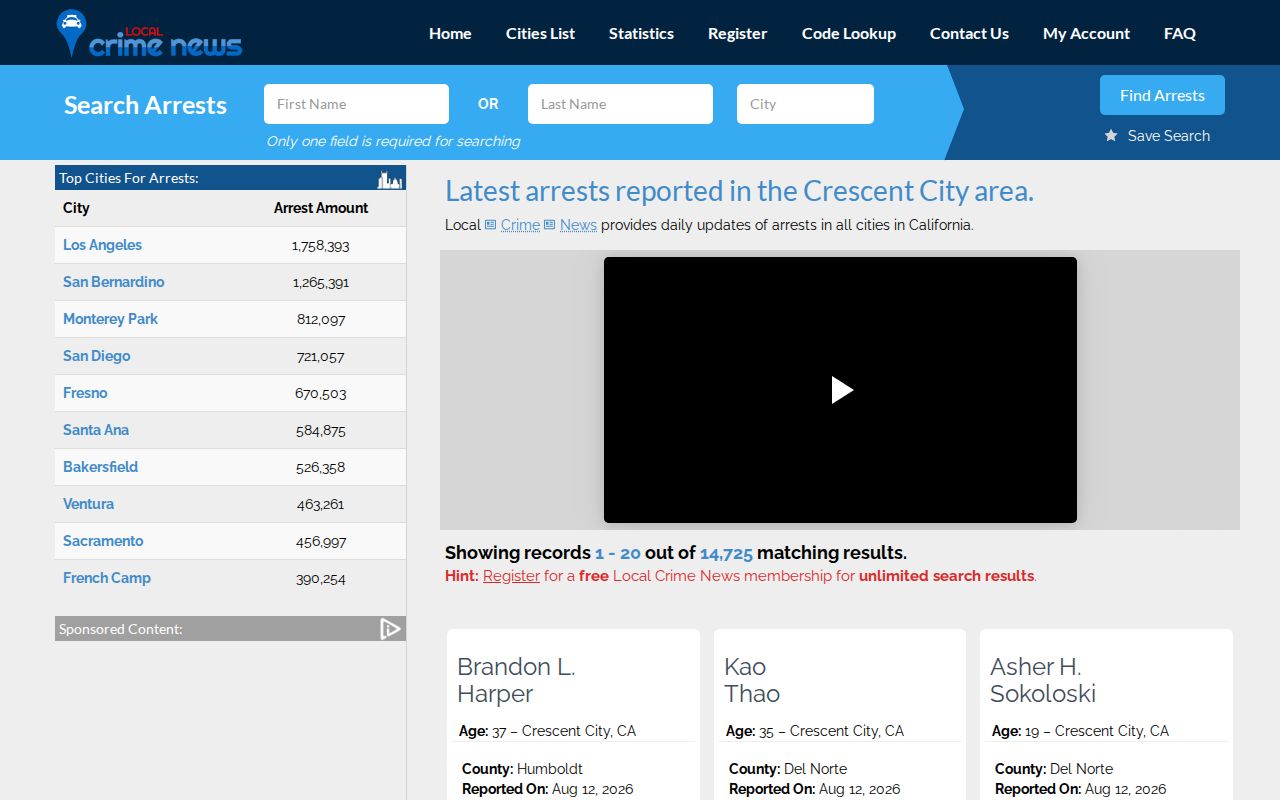This screenshot has height=800, width=1280.
Task: Click the Register link in the hint
Action: point(511,576)
